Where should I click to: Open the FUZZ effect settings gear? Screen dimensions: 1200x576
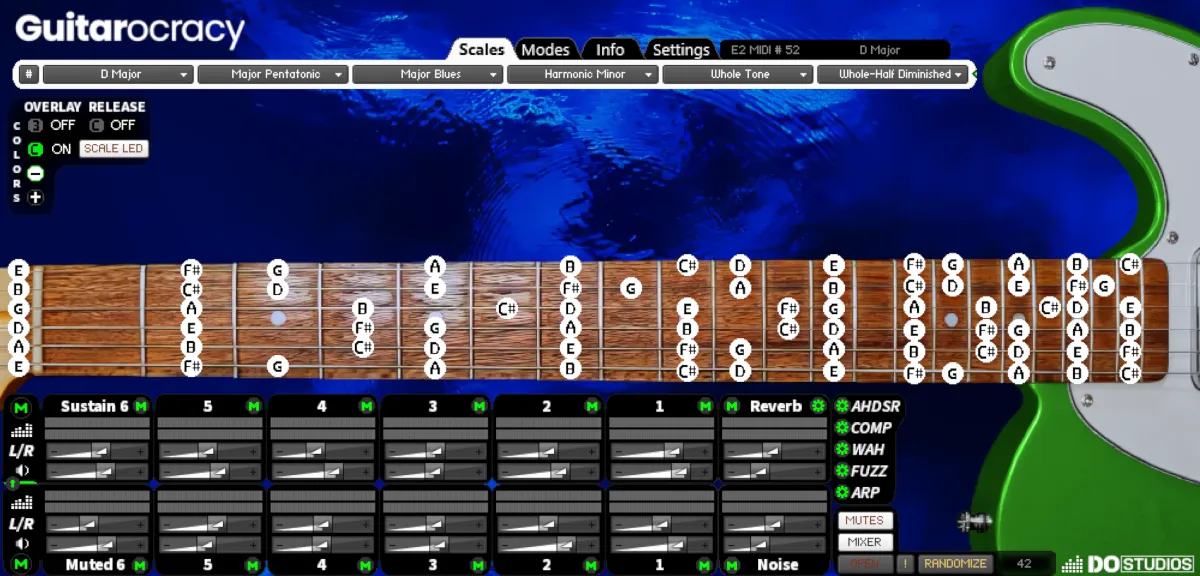[x=841, y=471]
